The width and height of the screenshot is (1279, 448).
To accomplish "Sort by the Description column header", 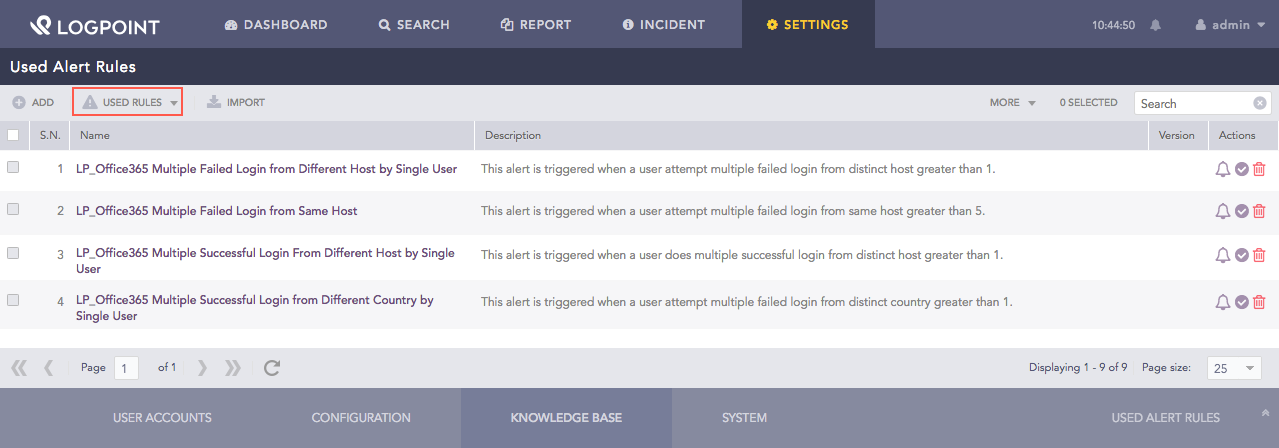I will tap(812, 135).
